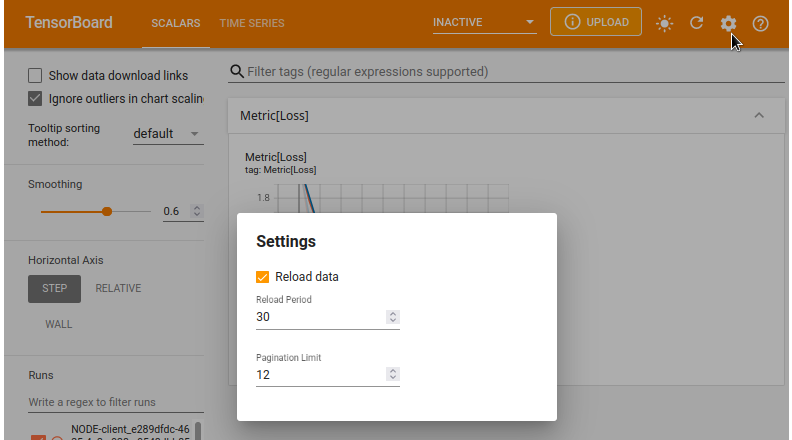The height and width of the screenshot is (440, 792).
Task: Disable Ignore outliers in chart scaling
Action: [35, 98]
